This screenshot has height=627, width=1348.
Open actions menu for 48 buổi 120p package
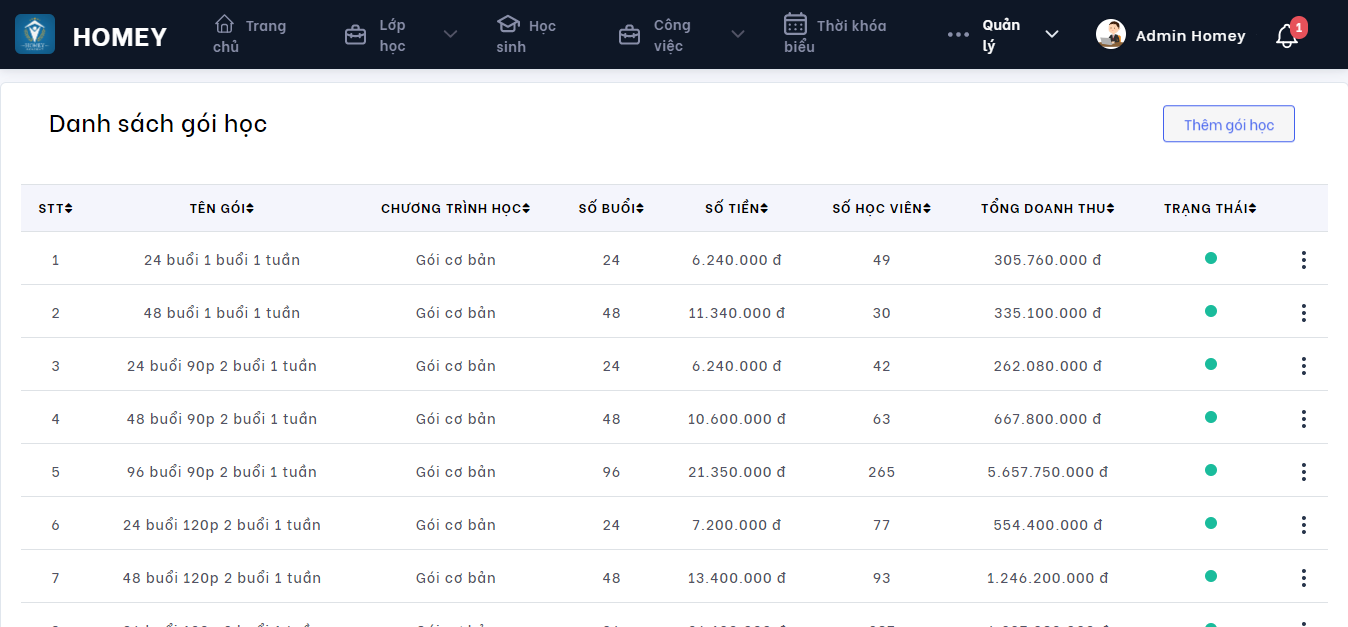[1303, 578]
